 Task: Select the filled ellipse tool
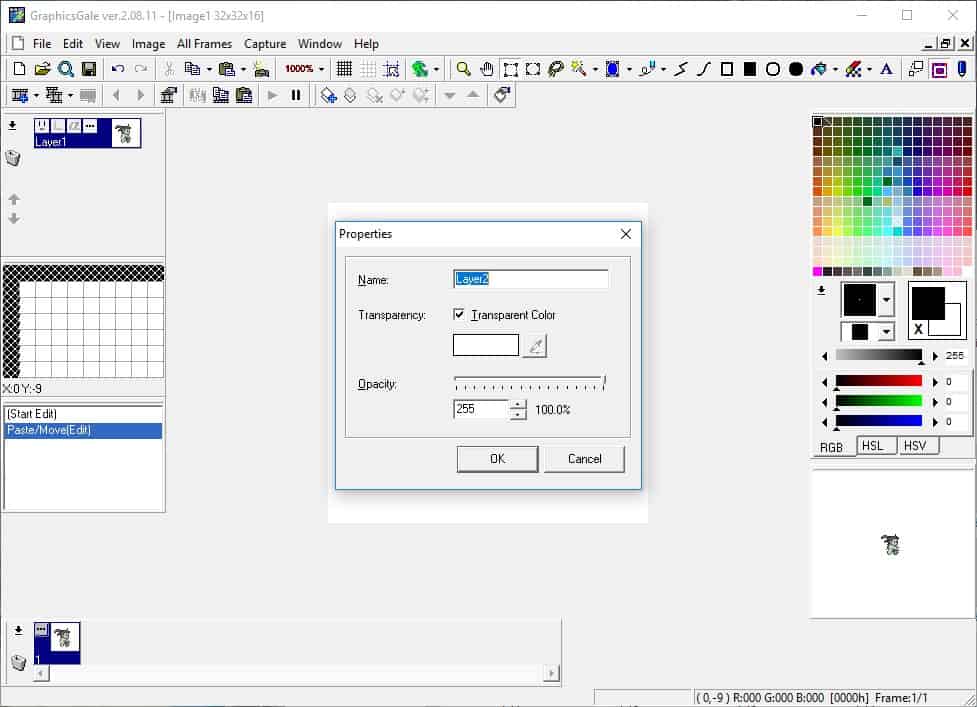click(796, 69)
